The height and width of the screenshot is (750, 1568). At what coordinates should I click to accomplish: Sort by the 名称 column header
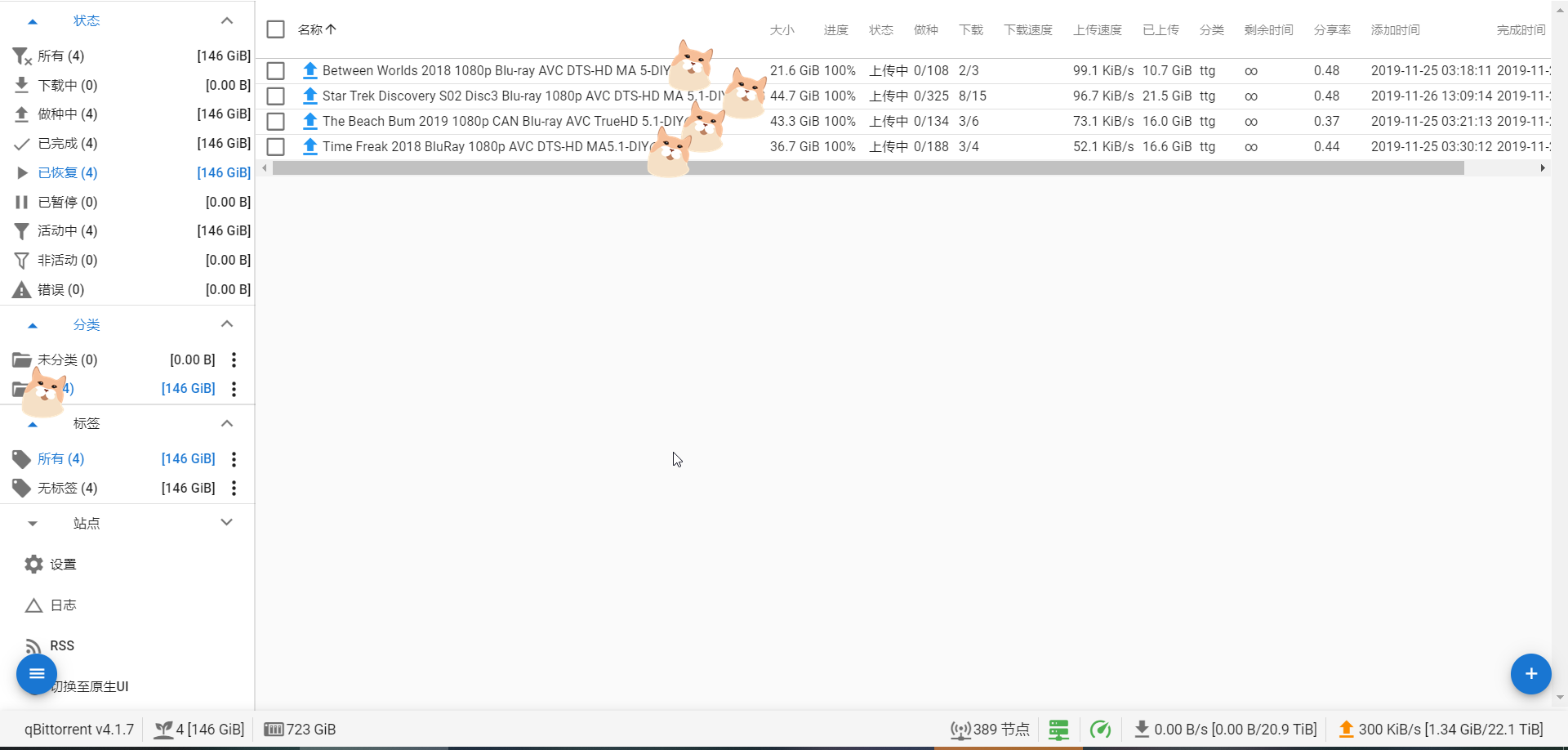click(317, 30)
